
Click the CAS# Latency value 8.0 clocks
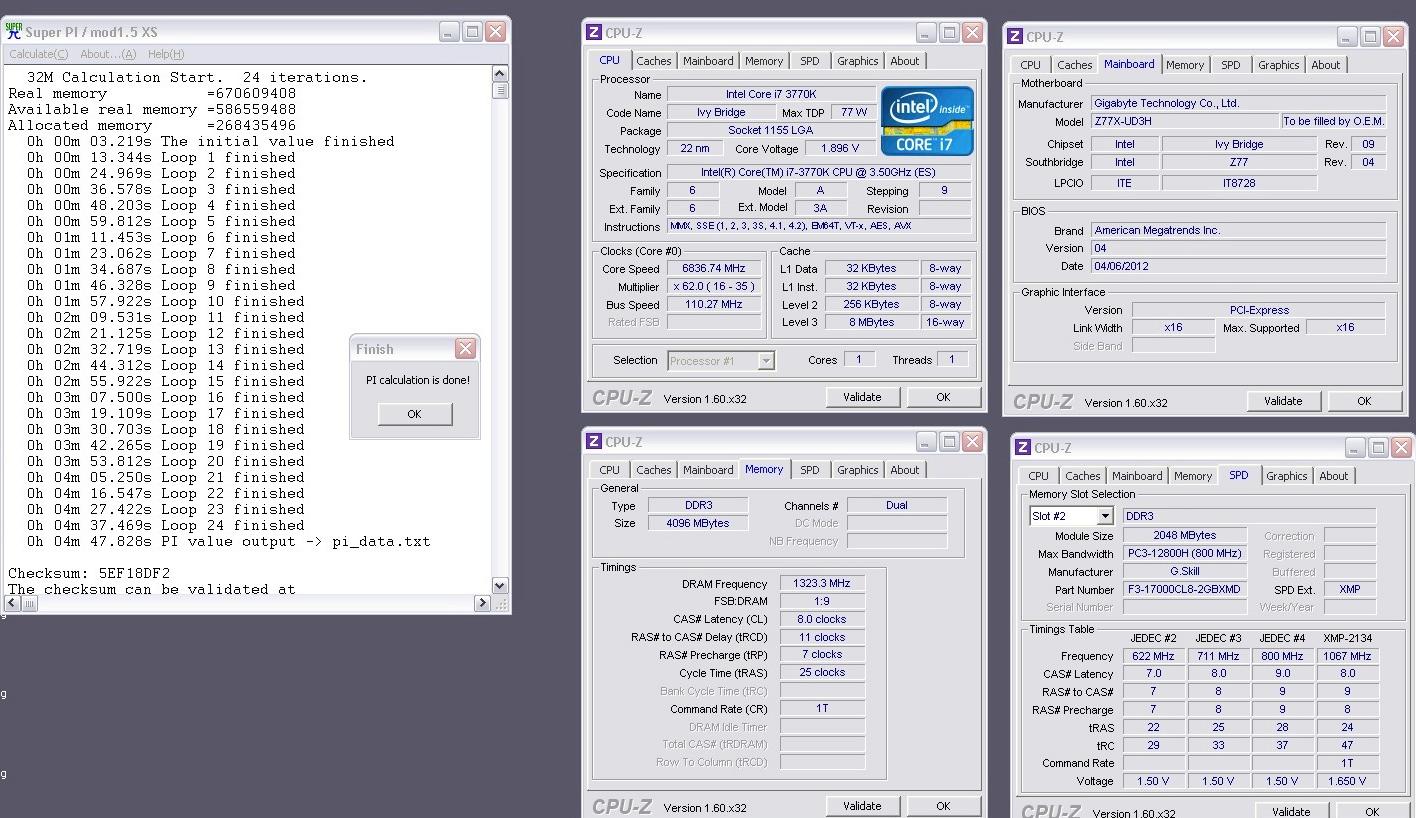point(822,619)
